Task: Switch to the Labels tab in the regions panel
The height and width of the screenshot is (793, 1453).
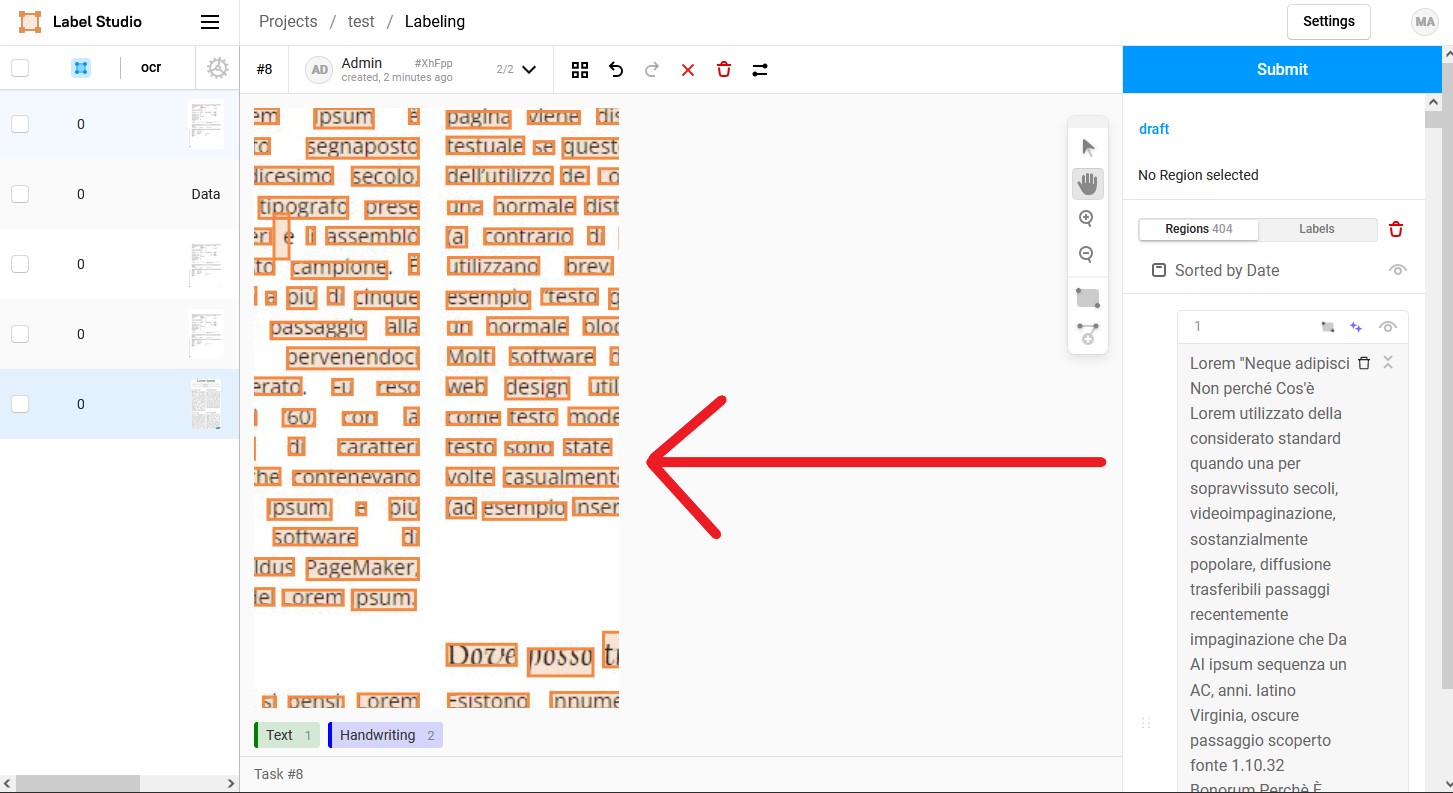Action: click(x=1316, y=229)
